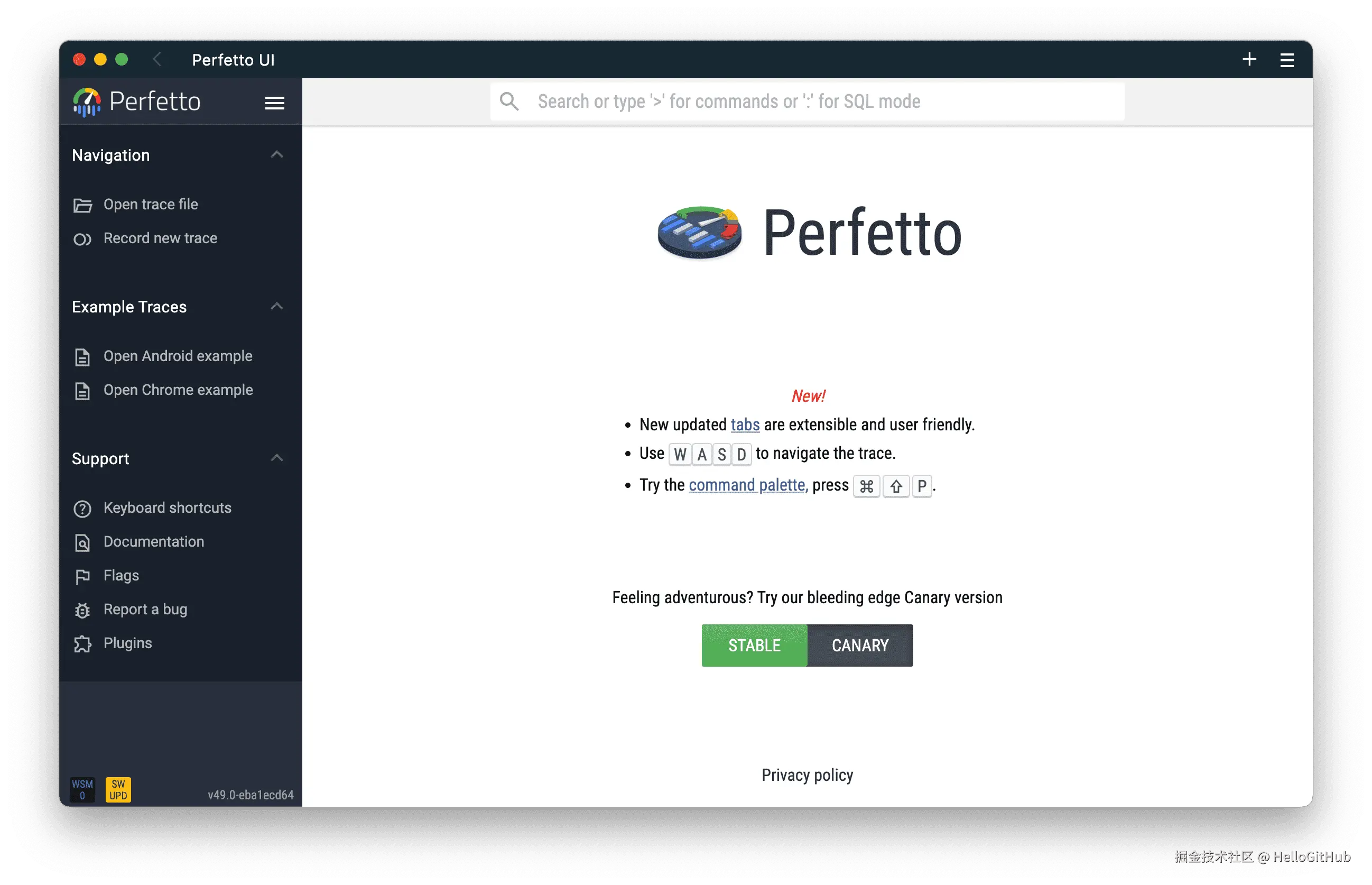Image resolution: width=1372 pixels, height=885 pixels.
Task: Click the Keyboard shortcuts help icon
Action: (82, 509)
